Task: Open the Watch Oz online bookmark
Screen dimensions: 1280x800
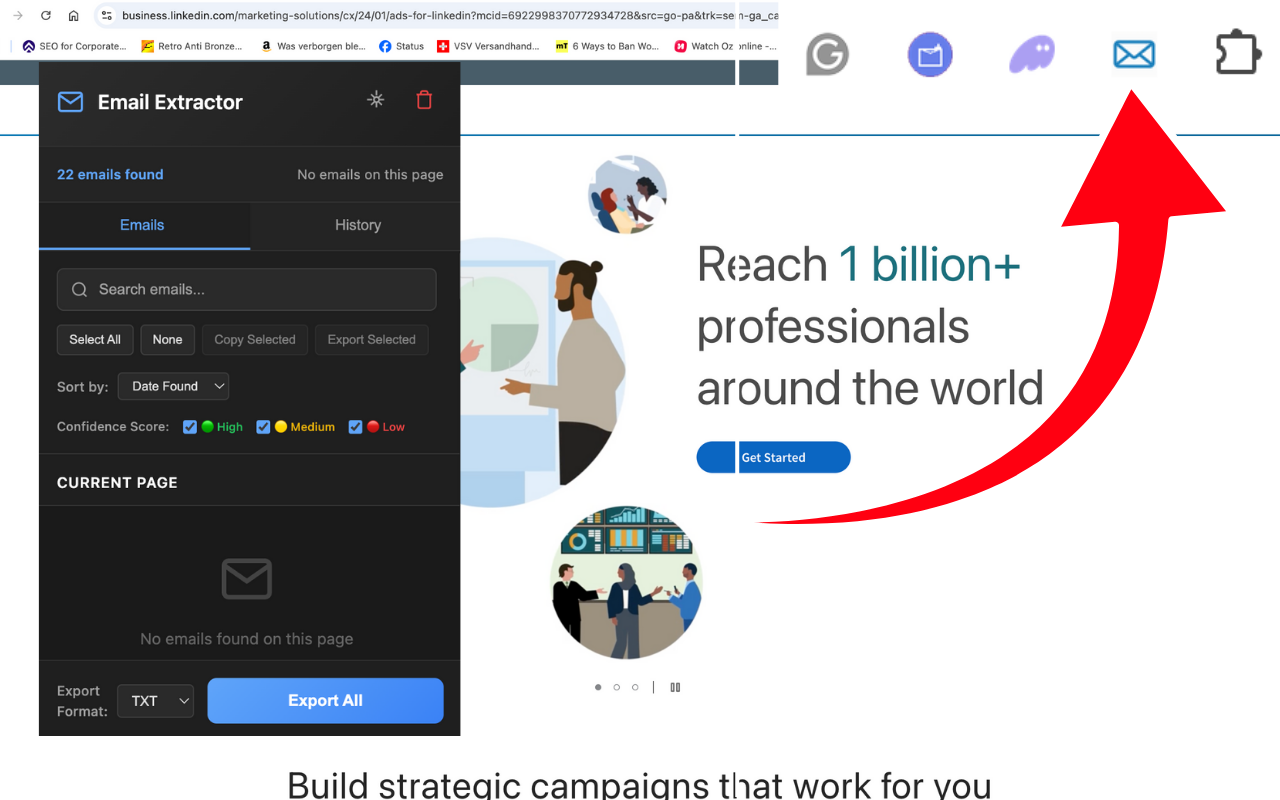Action: click(726, 46)
